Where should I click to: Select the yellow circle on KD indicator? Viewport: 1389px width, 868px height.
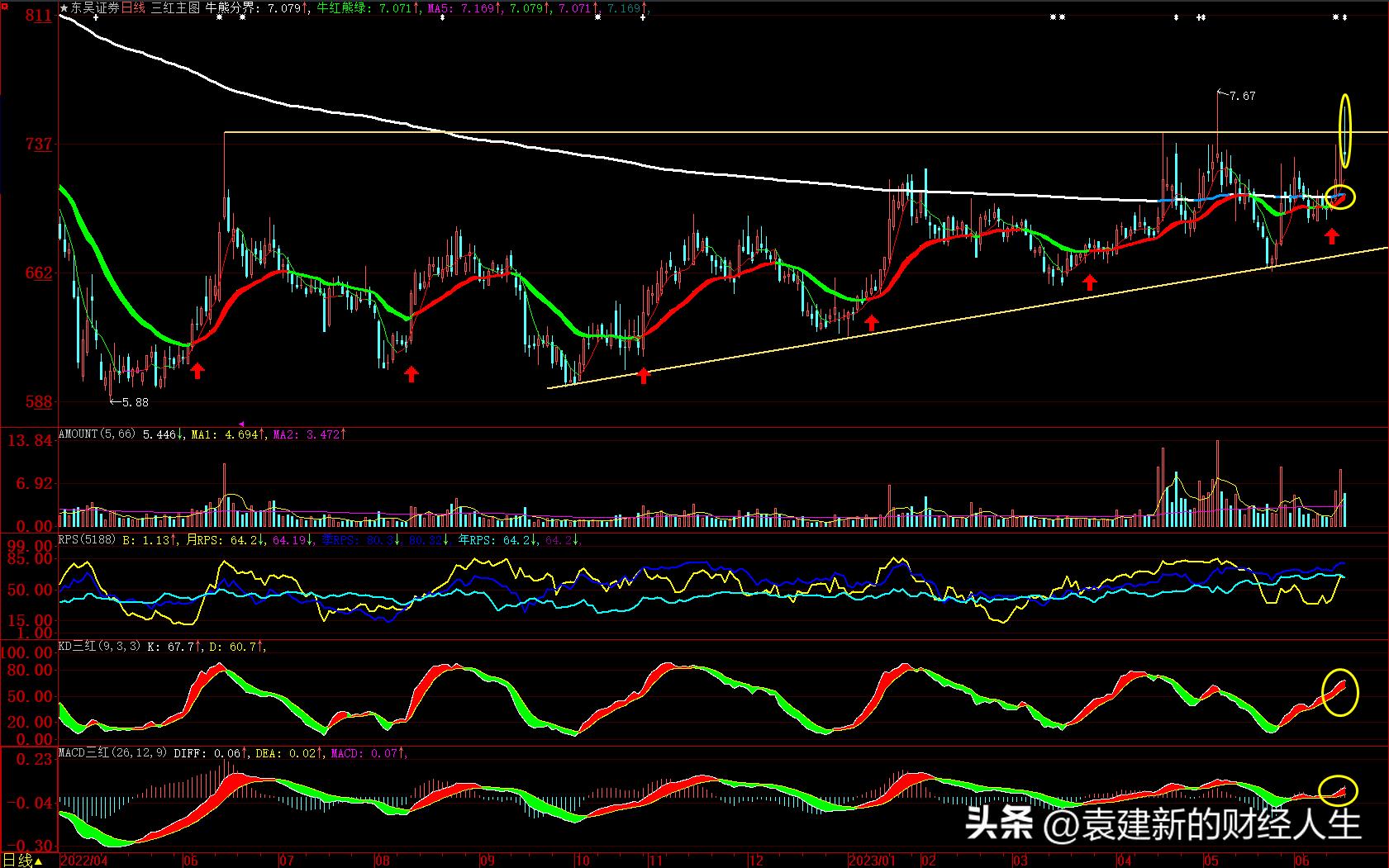point(1340,691)
